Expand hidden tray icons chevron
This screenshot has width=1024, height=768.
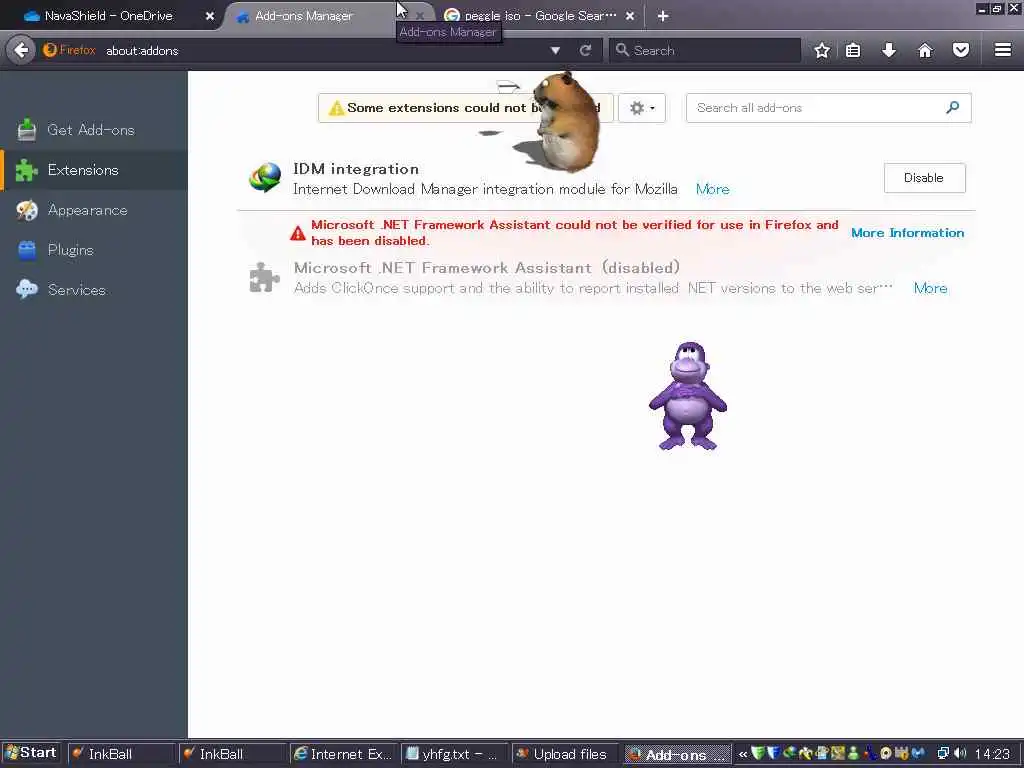click(x=743, y=754)
